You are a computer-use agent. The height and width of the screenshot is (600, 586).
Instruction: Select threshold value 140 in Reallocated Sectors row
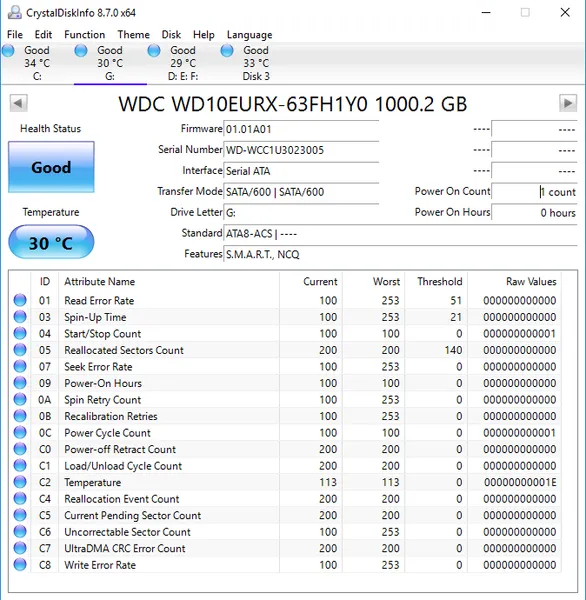click(453, 350)
